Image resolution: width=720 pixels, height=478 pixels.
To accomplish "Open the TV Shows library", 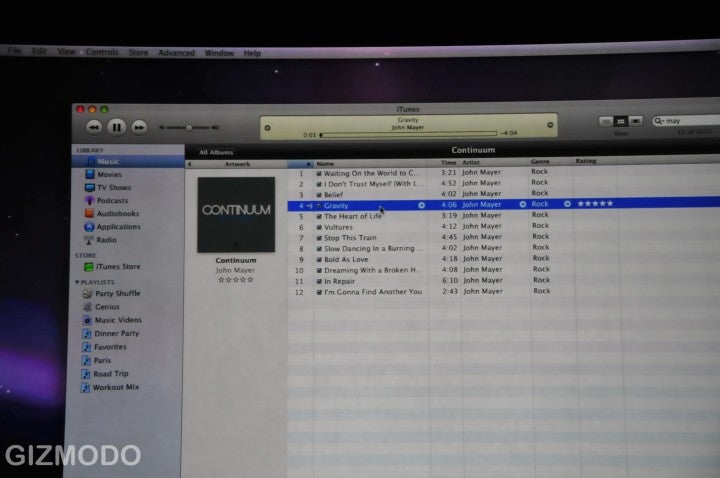I will (108, 187).
